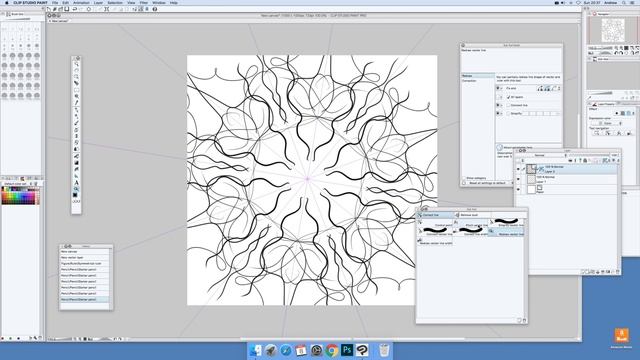
Task: Select the New vector layer history entry
Action: click(x=85, y=258)
